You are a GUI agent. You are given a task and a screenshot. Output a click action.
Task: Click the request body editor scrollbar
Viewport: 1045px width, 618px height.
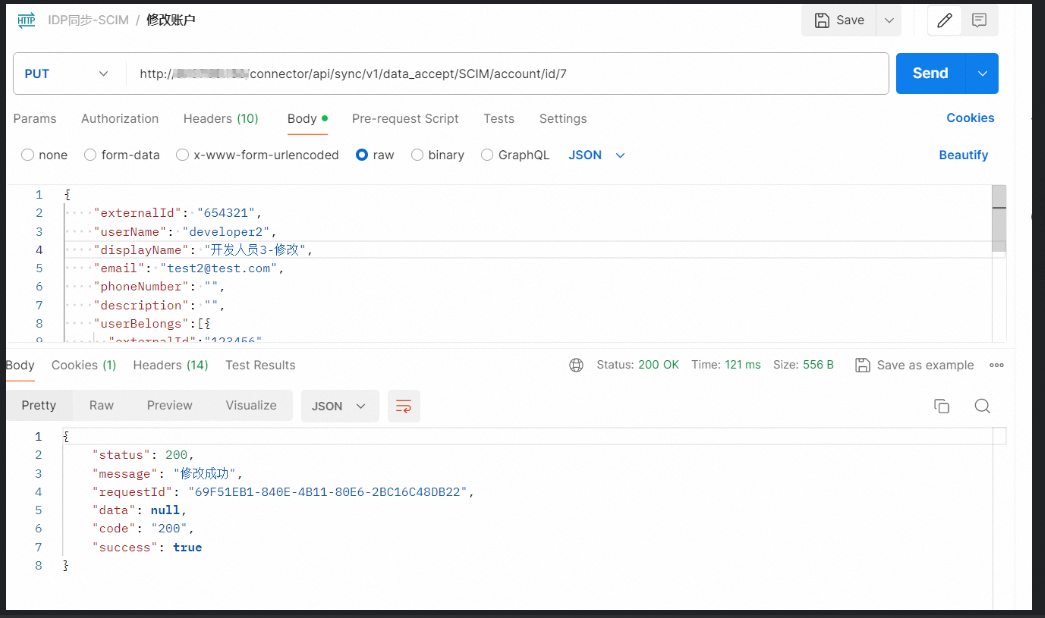point(999,220)
